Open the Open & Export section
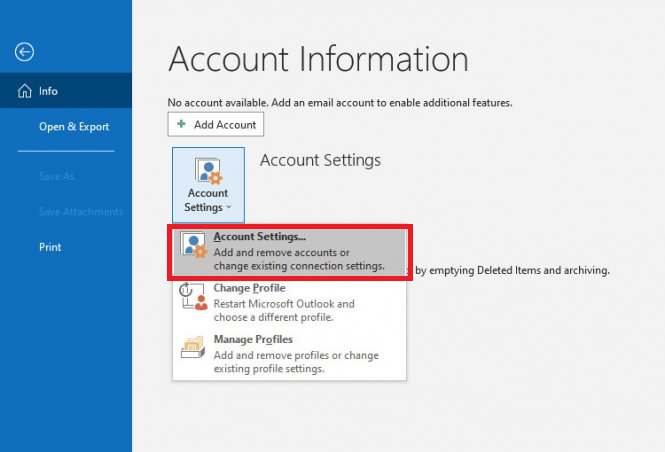This screenshot has height=452, width=665. point(74,127)
